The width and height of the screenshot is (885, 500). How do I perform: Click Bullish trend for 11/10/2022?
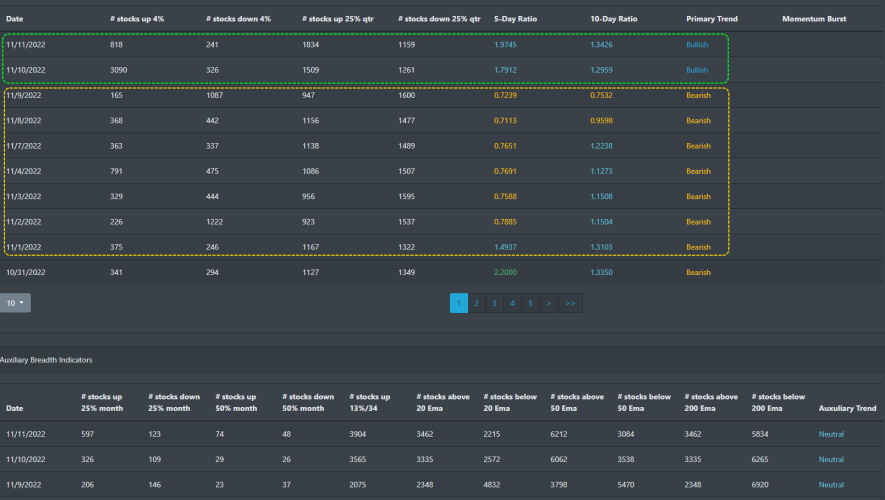[697, 70]
